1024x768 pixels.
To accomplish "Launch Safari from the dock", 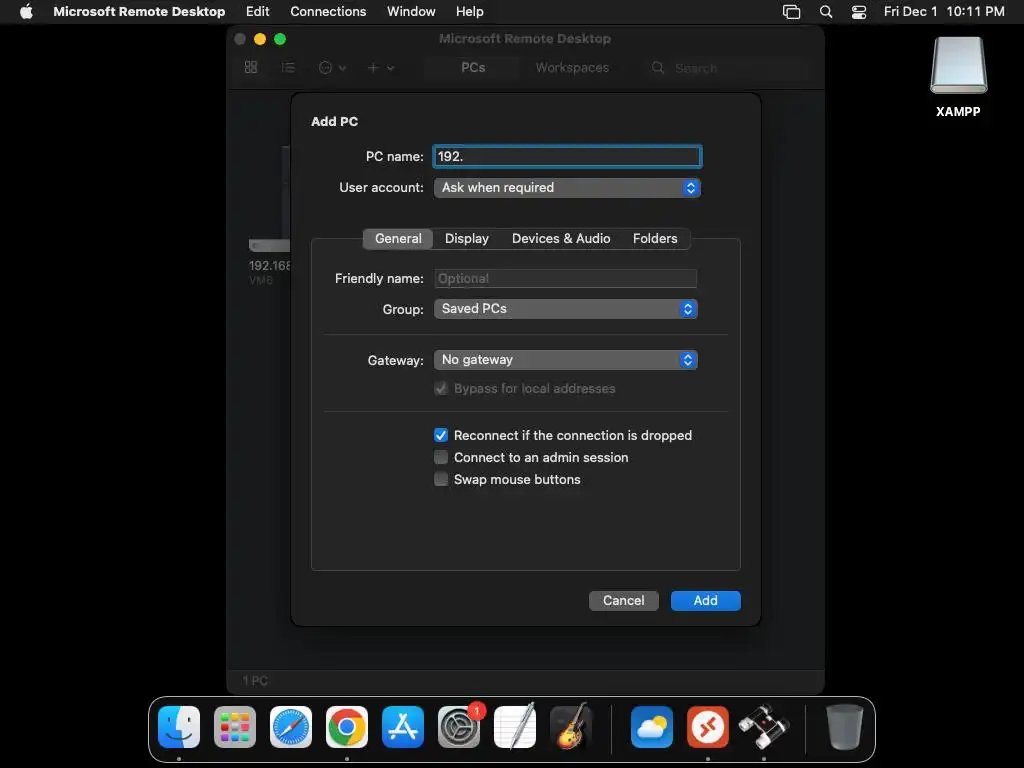I will point(291,727).
